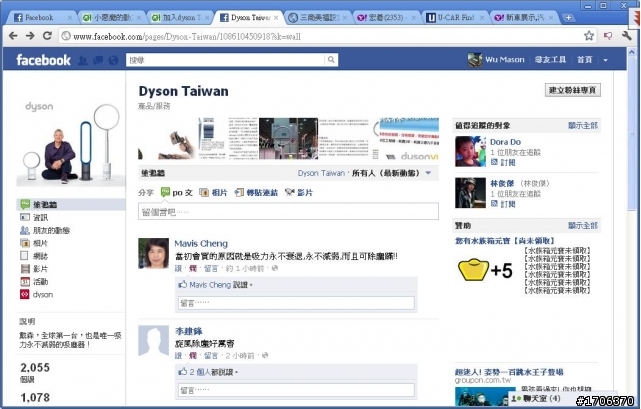Open dyson app in the left sidebar
This screenshot has width=641, height=409.
[x=36, y=294]
